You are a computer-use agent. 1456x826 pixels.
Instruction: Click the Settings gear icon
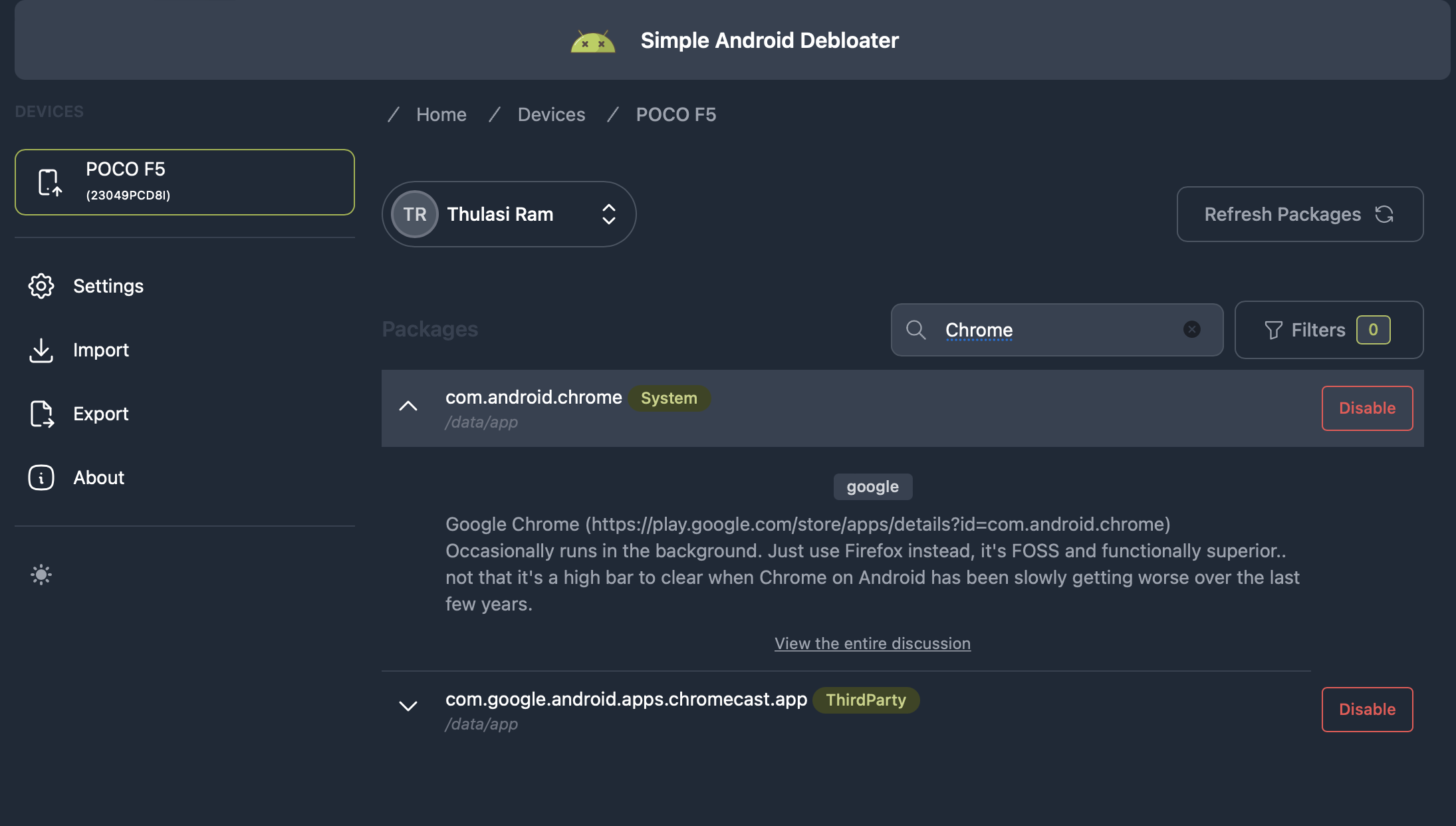pos(41,286)
